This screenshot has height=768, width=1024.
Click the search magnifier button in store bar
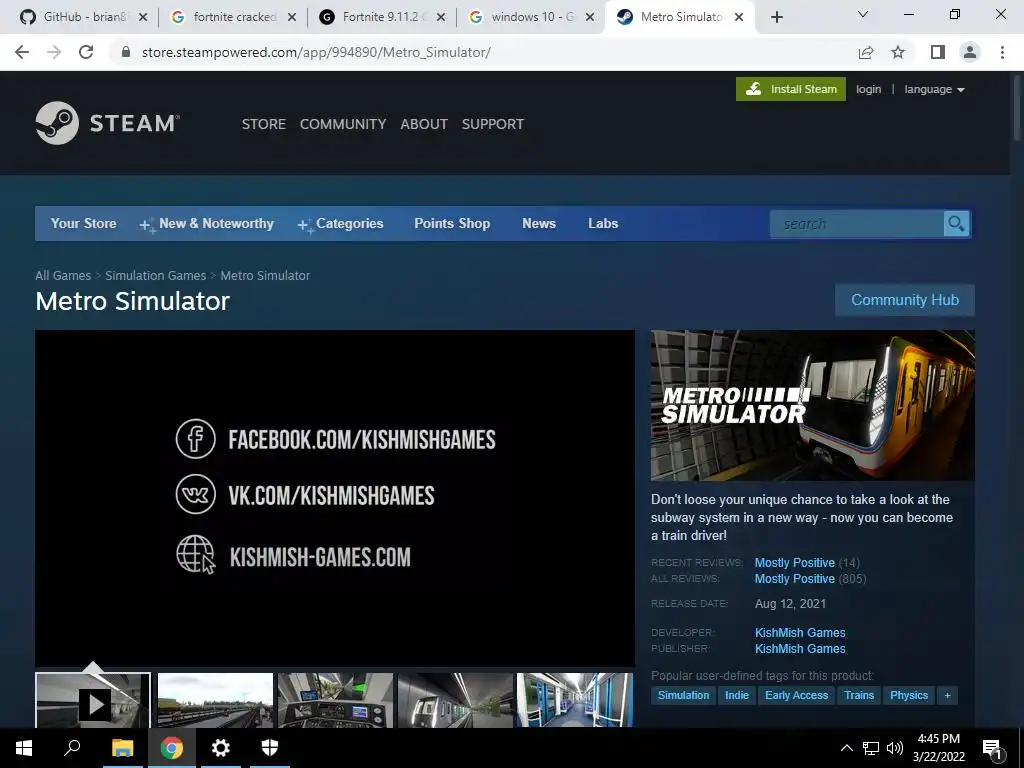pos(956,224)
